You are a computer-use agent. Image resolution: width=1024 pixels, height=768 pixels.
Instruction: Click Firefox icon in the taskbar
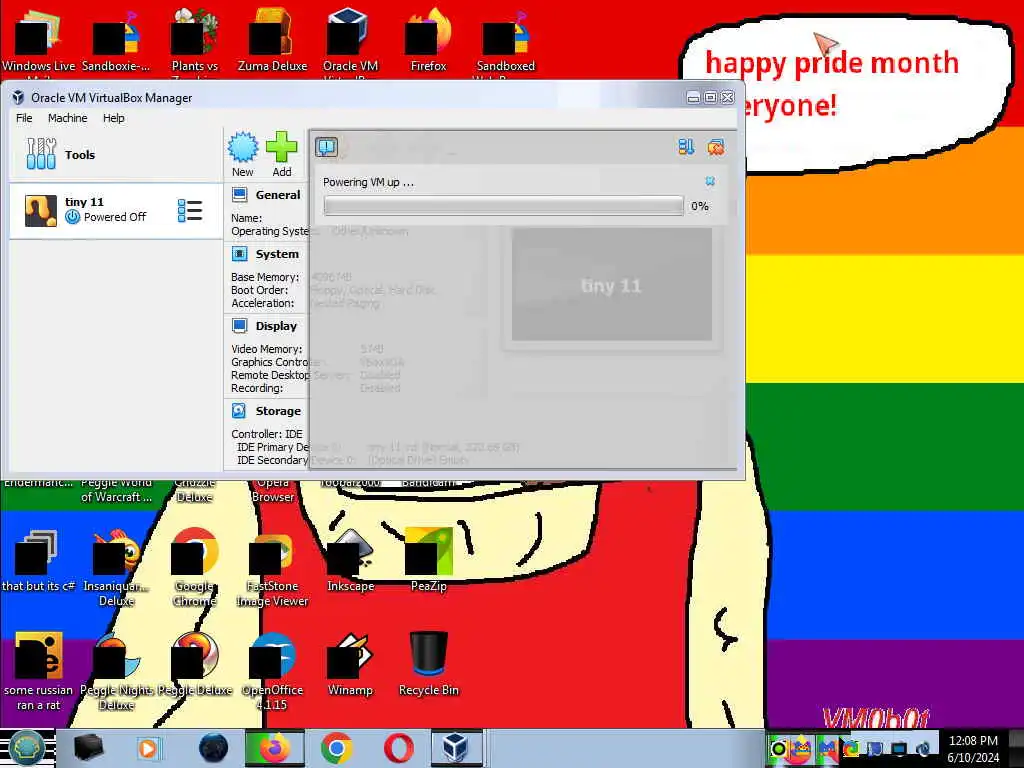(x=274, y=748)
